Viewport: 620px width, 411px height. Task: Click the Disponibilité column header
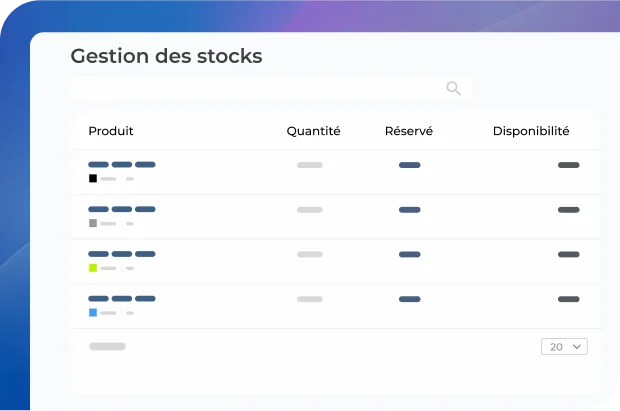point(531,131)
